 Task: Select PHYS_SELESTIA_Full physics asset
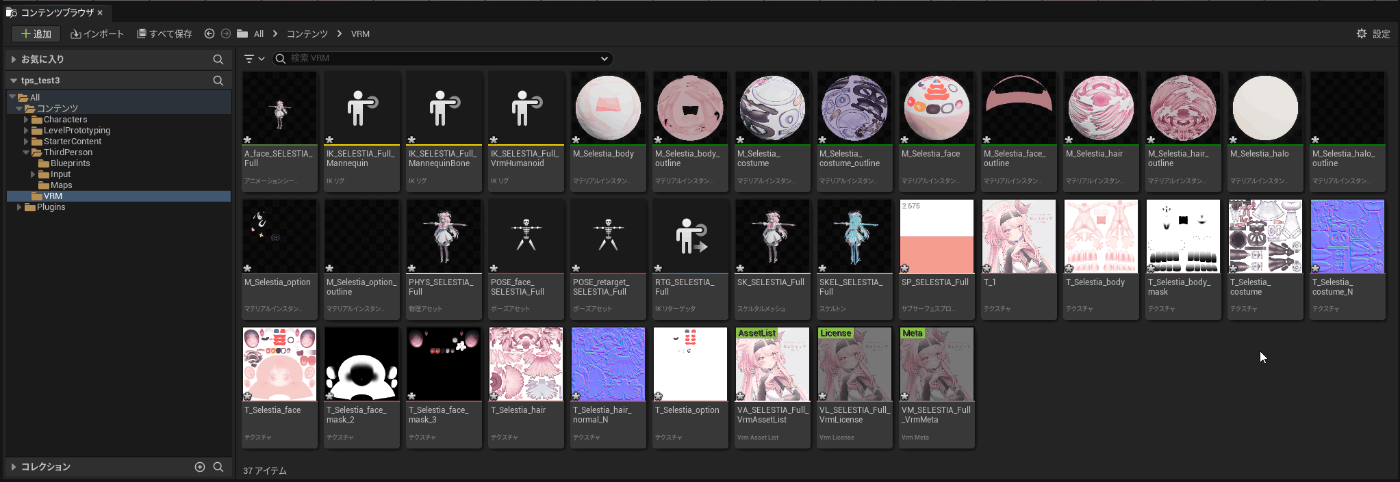444,259
